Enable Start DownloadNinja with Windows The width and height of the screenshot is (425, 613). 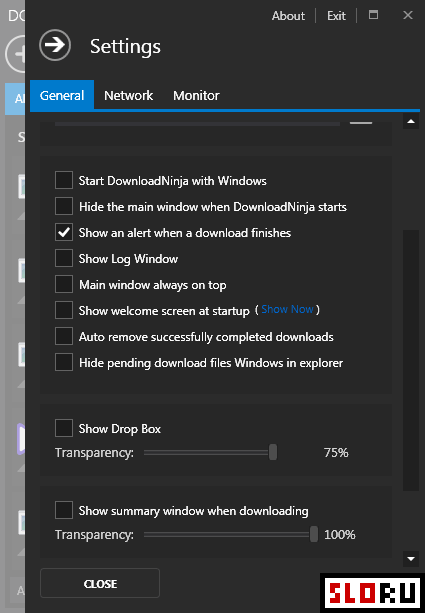click(64, 180)
